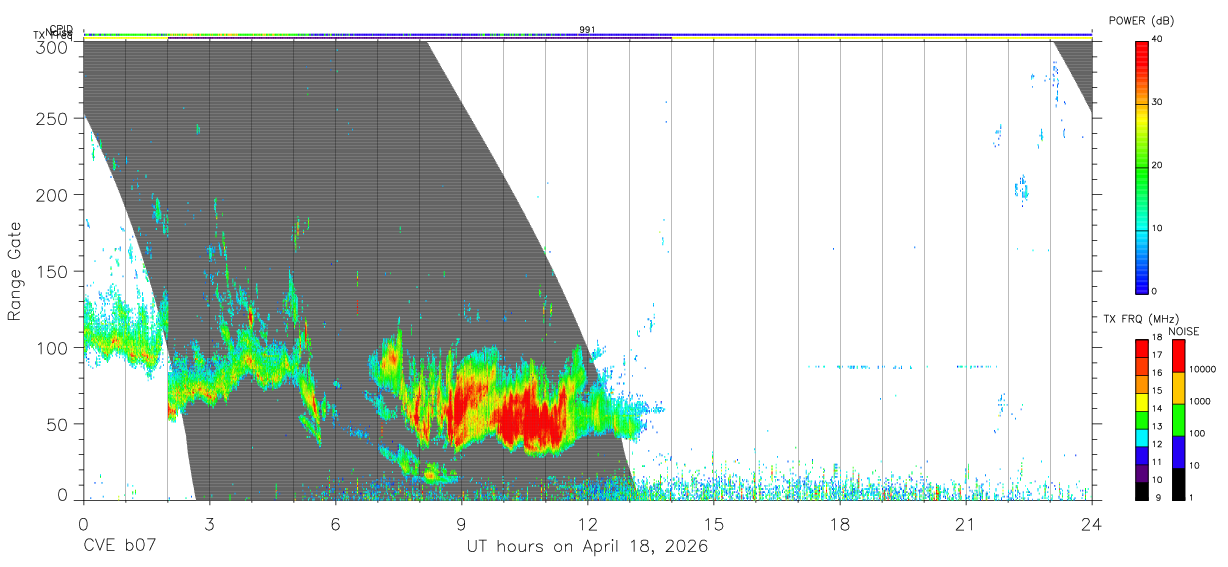Image resolution: width=1228 pixels, height=567 pixels.
Task: Click the 24 tick label on UT hours axis
Action: pos(1092,524)
